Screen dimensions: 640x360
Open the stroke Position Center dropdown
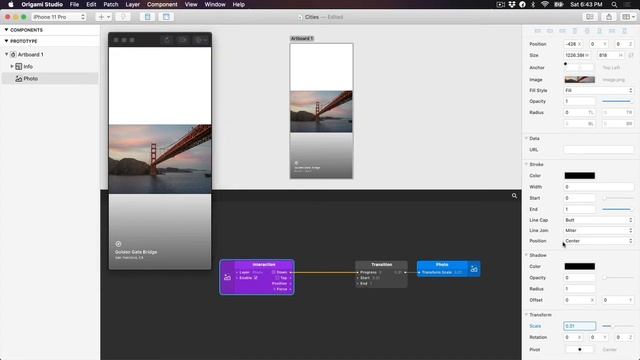click(x=598, y=241)
